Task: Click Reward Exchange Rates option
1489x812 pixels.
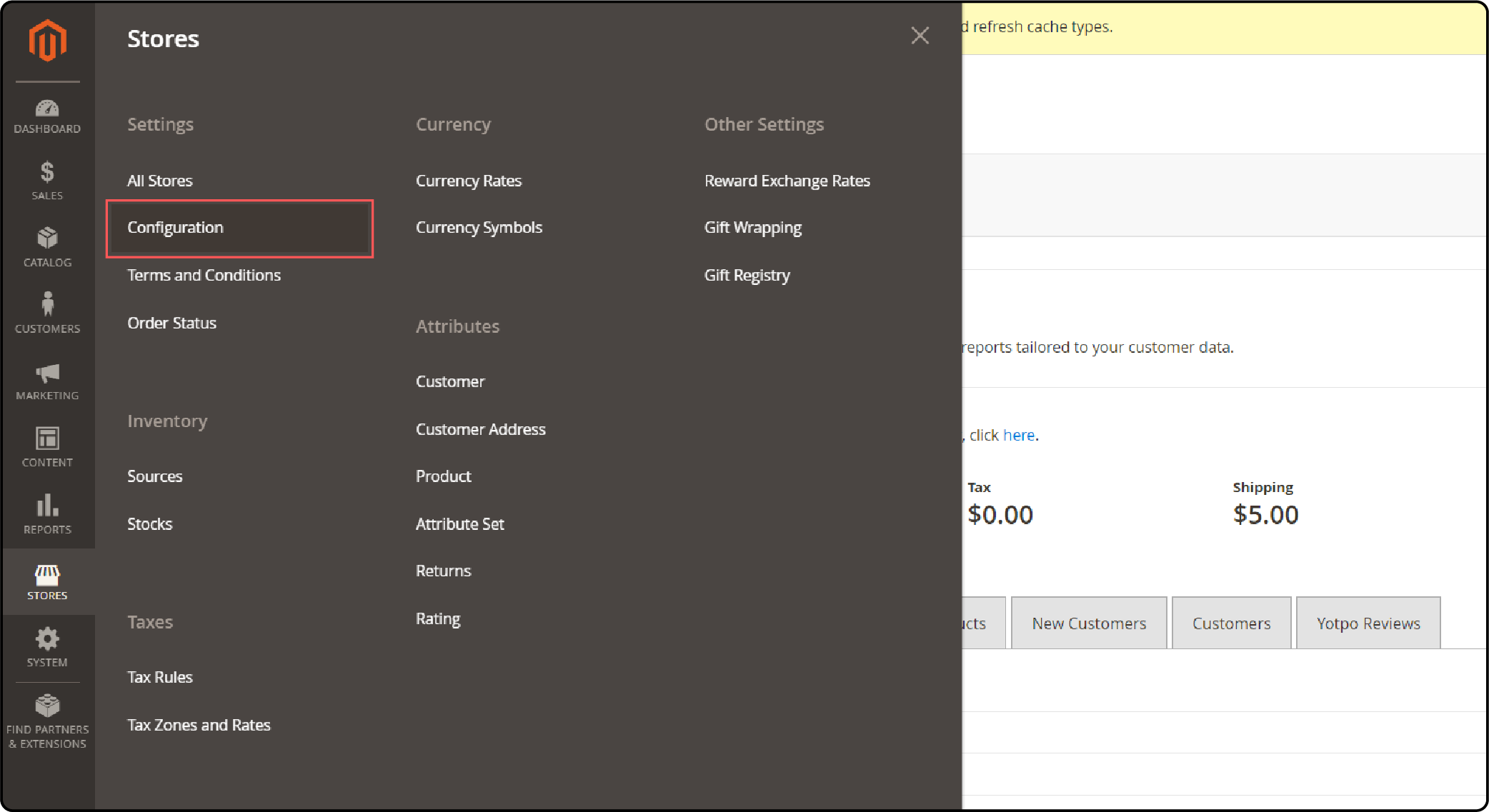Action: pos(787,180)
